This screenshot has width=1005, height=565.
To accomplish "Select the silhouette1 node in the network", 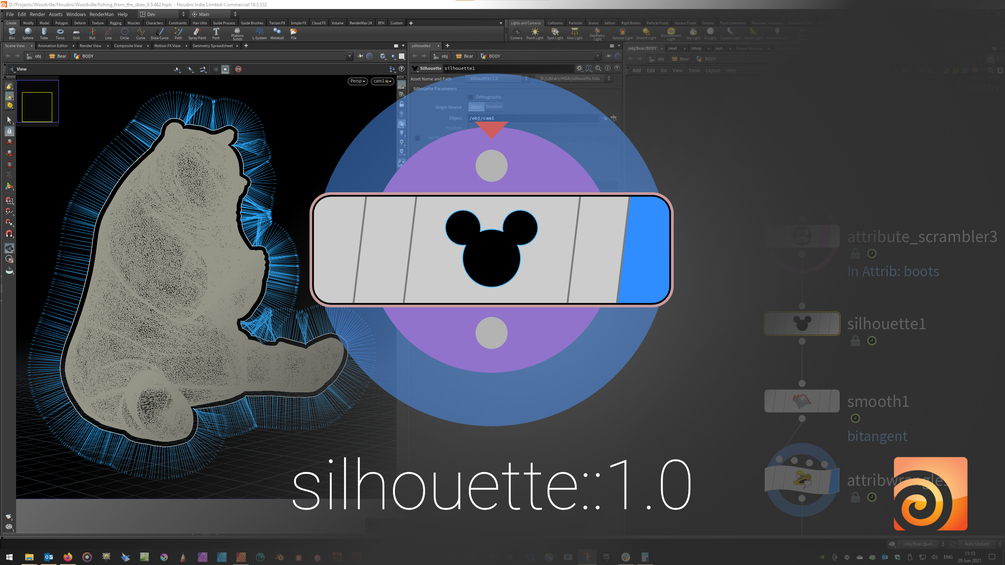I will (802, 323).
